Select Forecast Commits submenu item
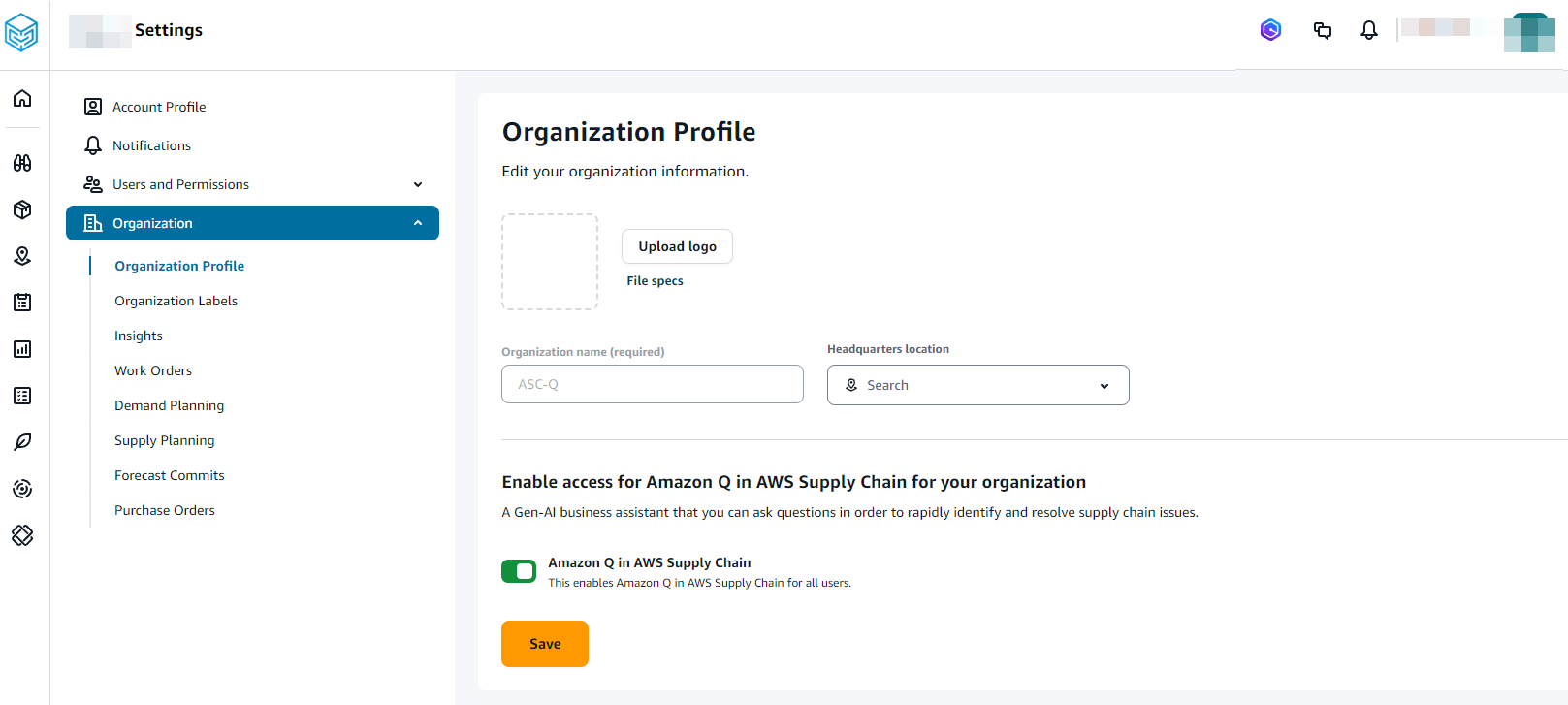The height and width of the screenshot is (705, 1568). point(169,475)
